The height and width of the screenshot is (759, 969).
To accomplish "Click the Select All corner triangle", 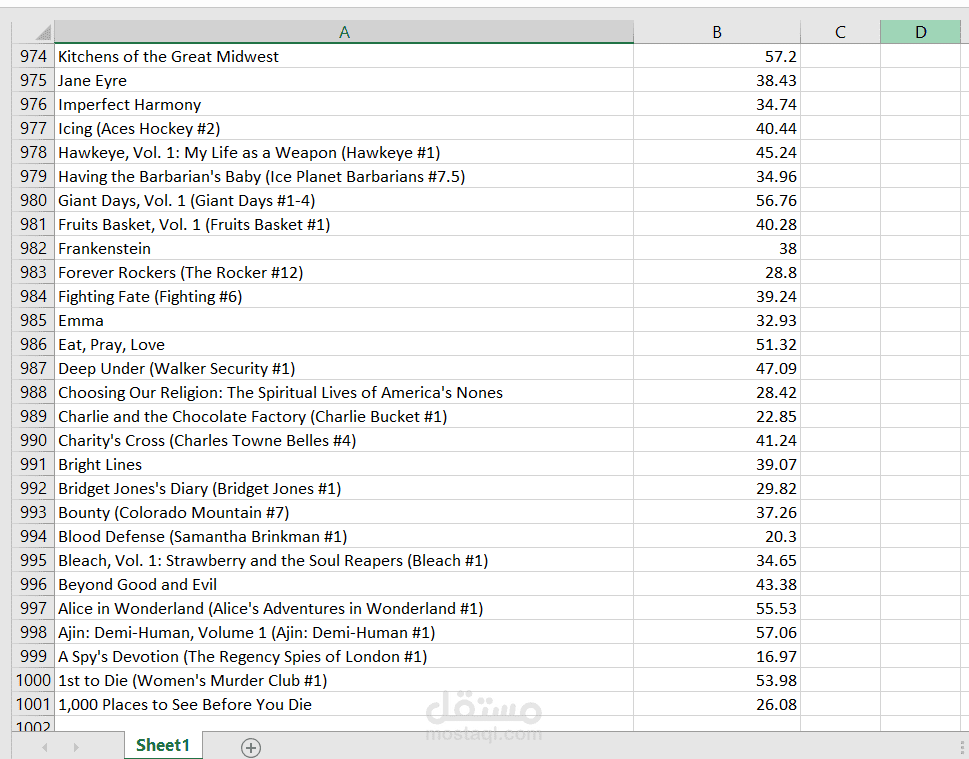I will [x=43, y=32].
